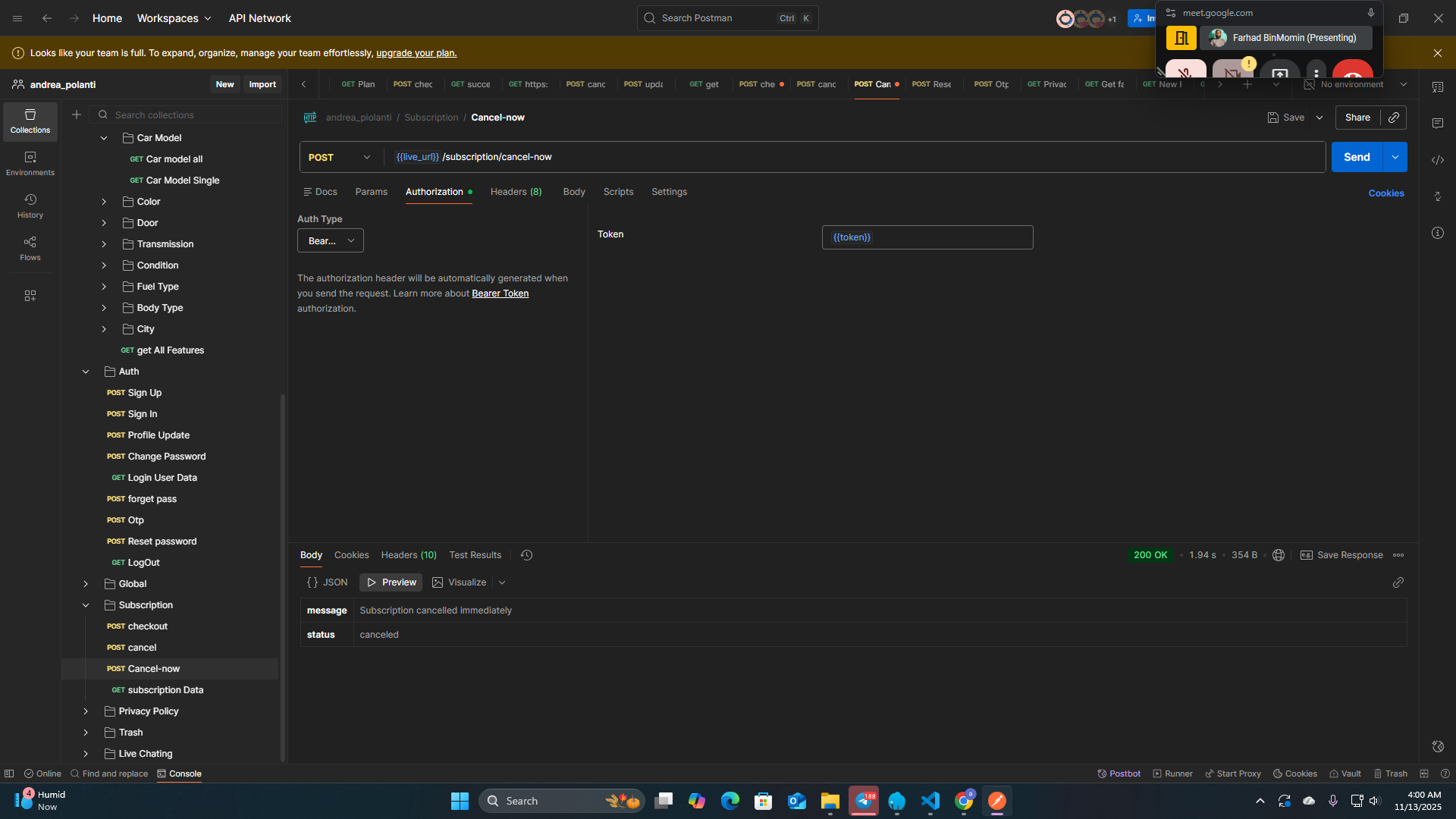The width and height of the screenshot is (1456, 819).
Task: Click the Search collections field
Action: click(x=187, y=115)
